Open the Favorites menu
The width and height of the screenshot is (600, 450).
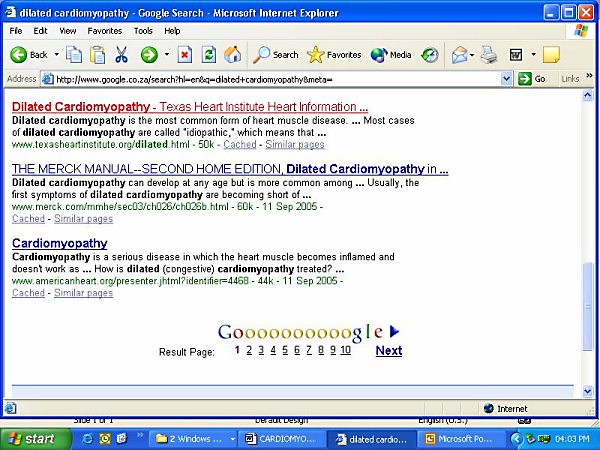[x=104, y=31]
